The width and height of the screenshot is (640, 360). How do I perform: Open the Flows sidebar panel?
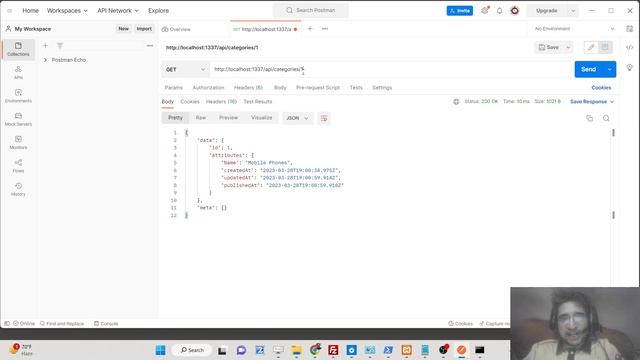[x=18, y=165]
